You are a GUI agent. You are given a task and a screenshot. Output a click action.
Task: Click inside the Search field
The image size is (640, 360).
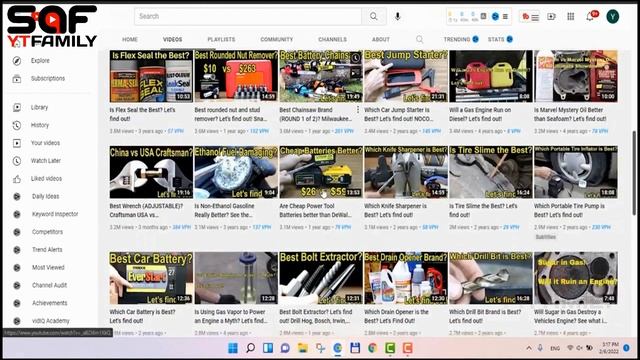click(248, 16)
